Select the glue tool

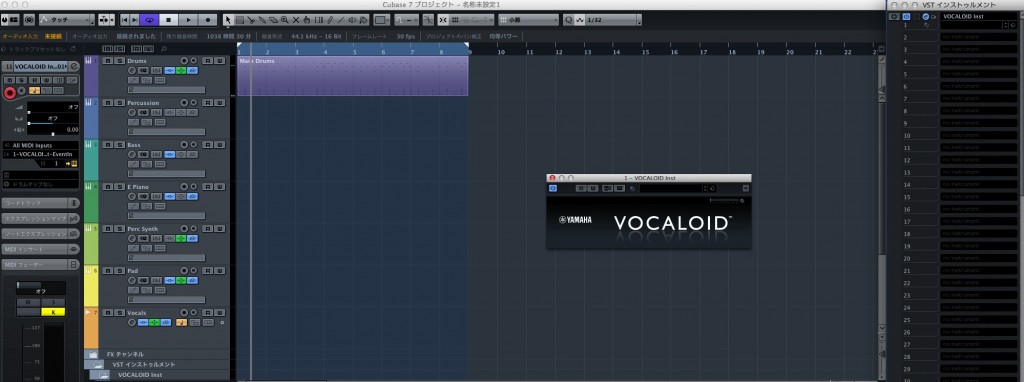(x=262, y=20)
